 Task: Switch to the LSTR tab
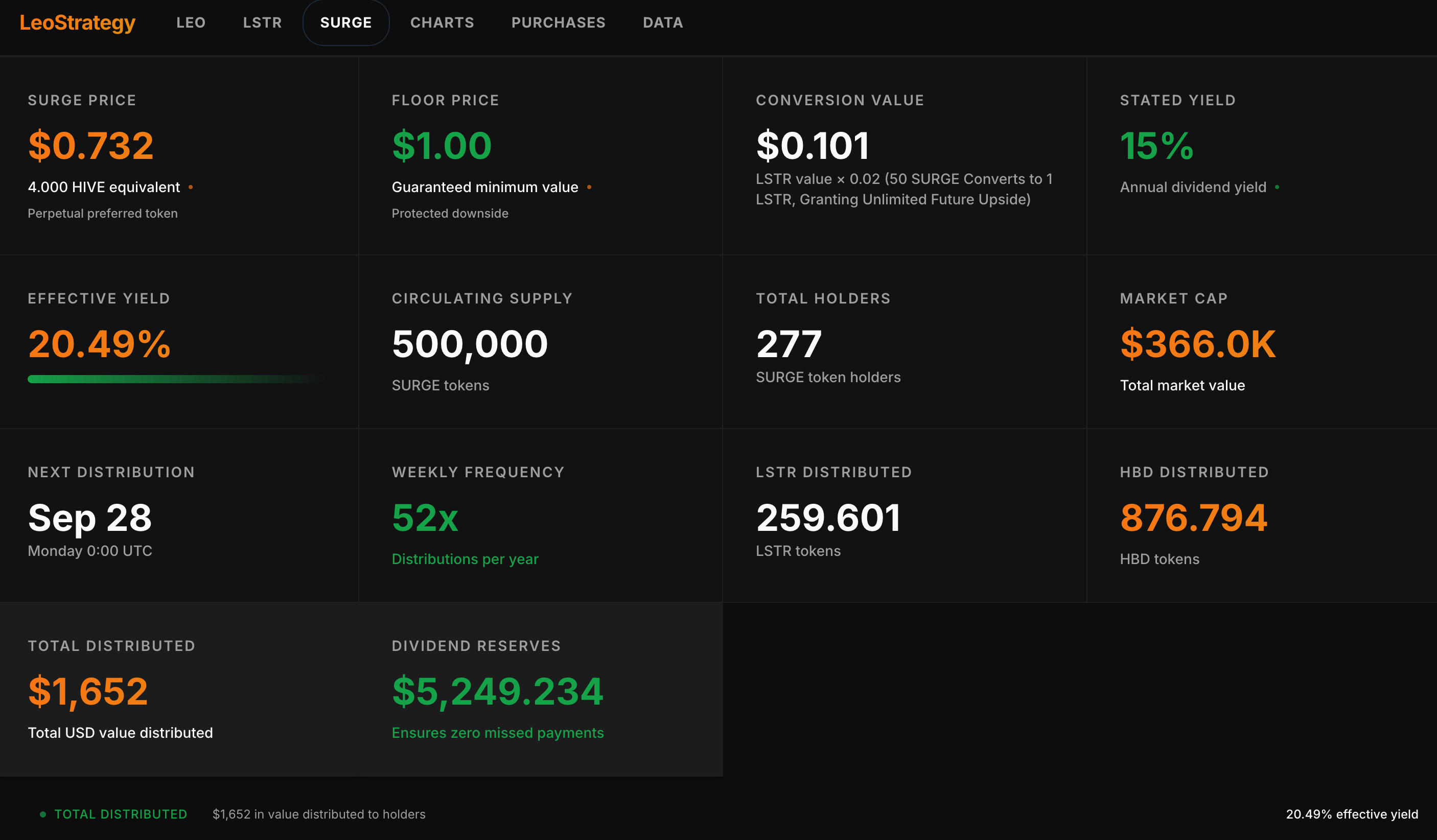point(262,23)
